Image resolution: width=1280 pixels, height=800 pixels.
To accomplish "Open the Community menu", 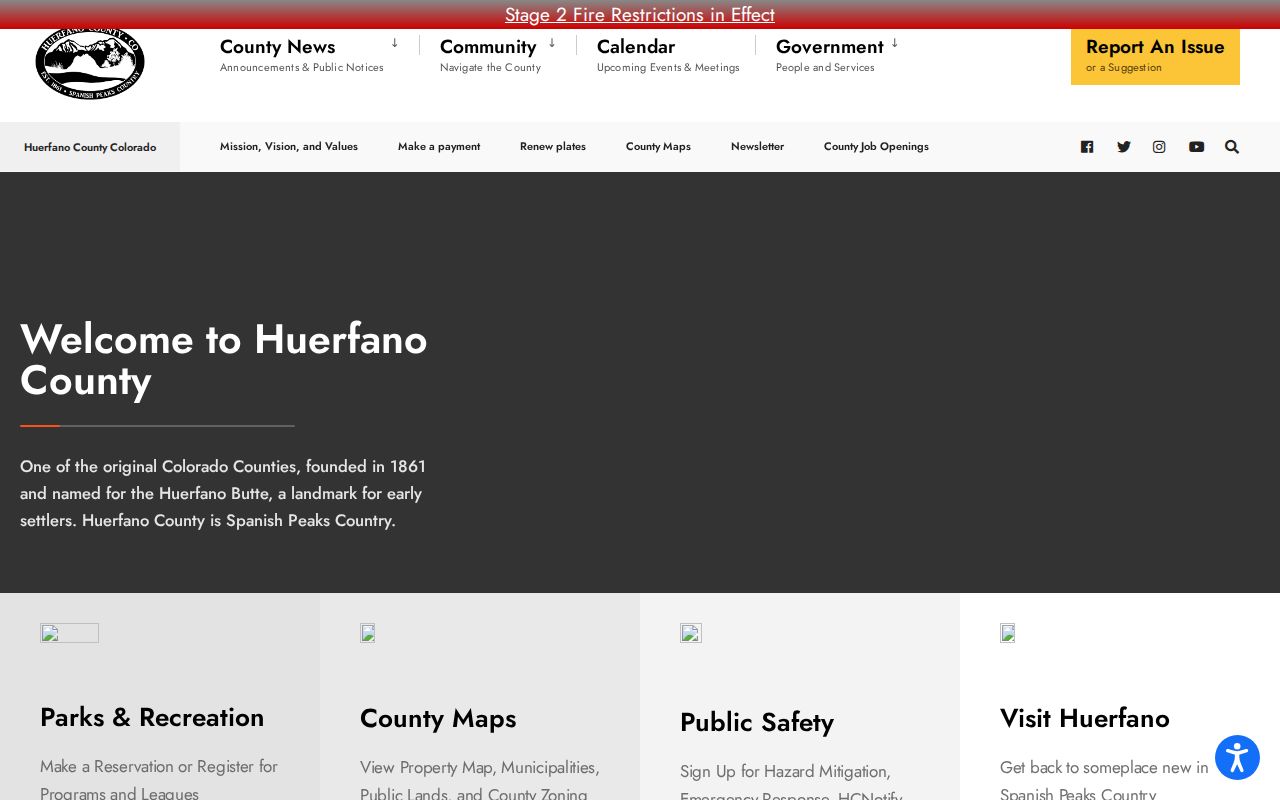I will pos(488,47).
